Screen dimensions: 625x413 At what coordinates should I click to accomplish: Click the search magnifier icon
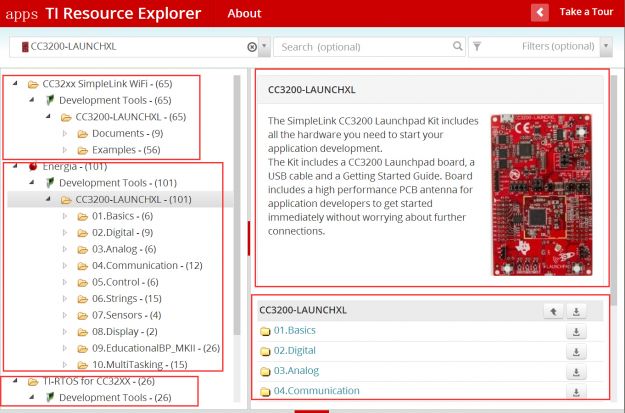(458, 46)
